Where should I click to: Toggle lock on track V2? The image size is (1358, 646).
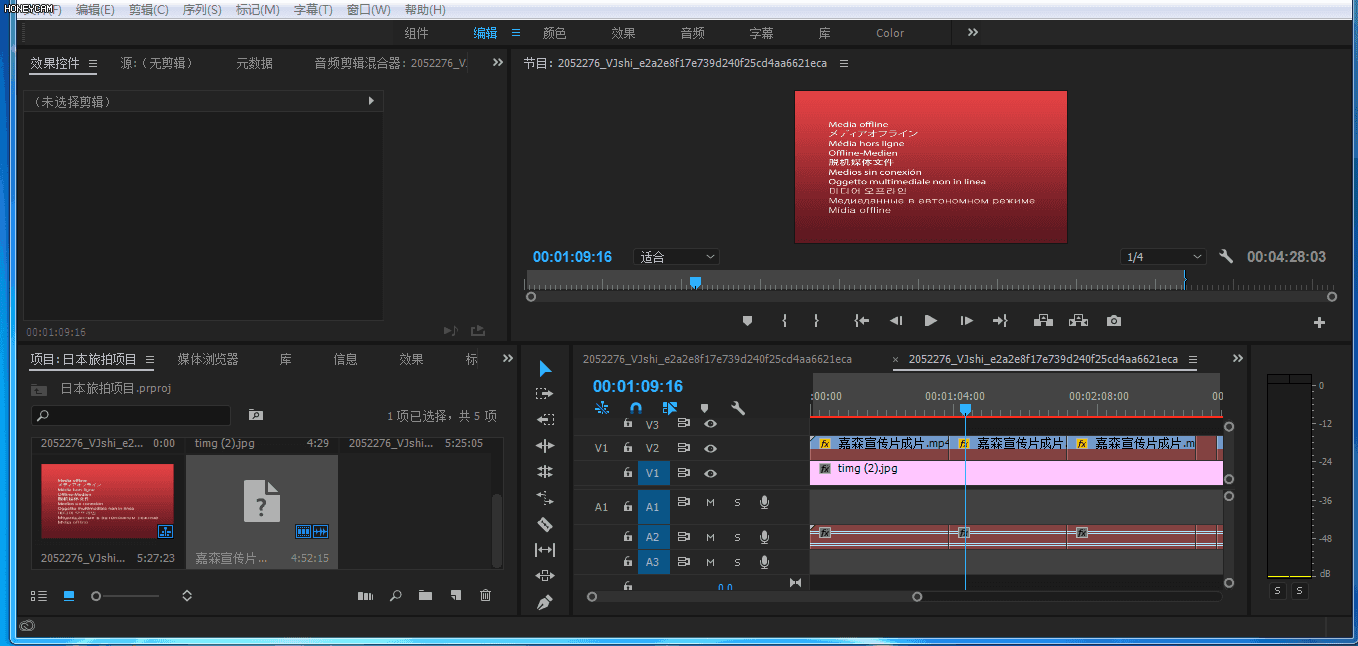tap(627, 448)
